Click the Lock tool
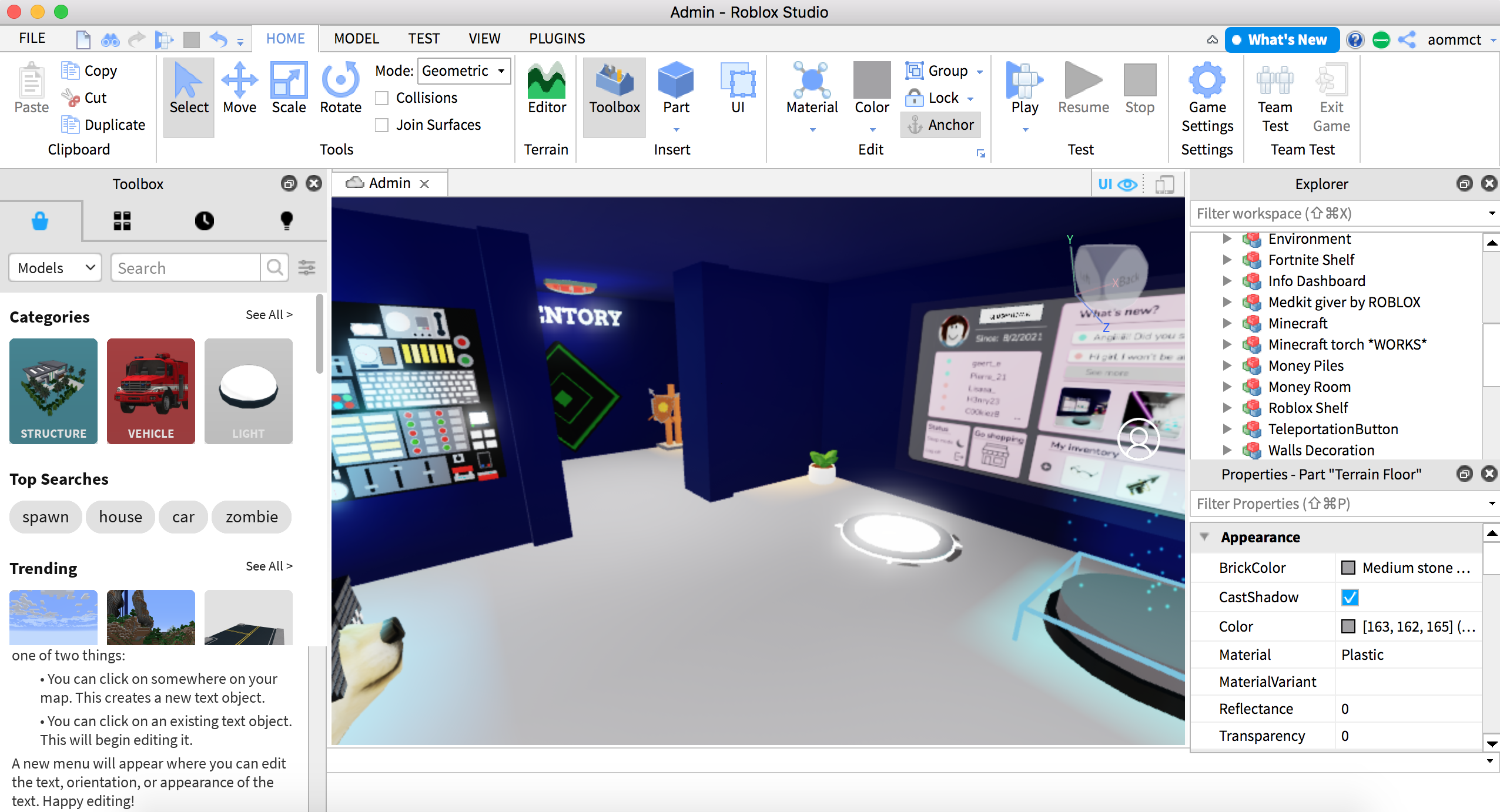Image resolution: width=1500 pixels, height=812 pixels. coord(933,98)
